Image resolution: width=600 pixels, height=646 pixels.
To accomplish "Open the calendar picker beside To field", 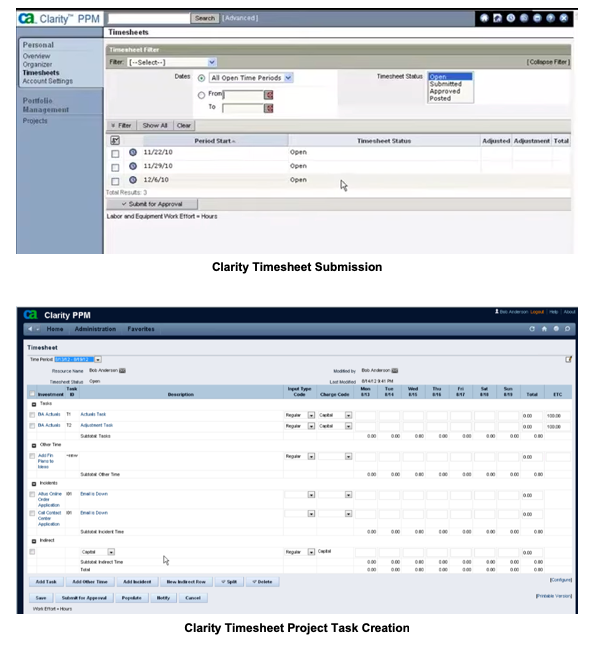I will click(269, 108).
